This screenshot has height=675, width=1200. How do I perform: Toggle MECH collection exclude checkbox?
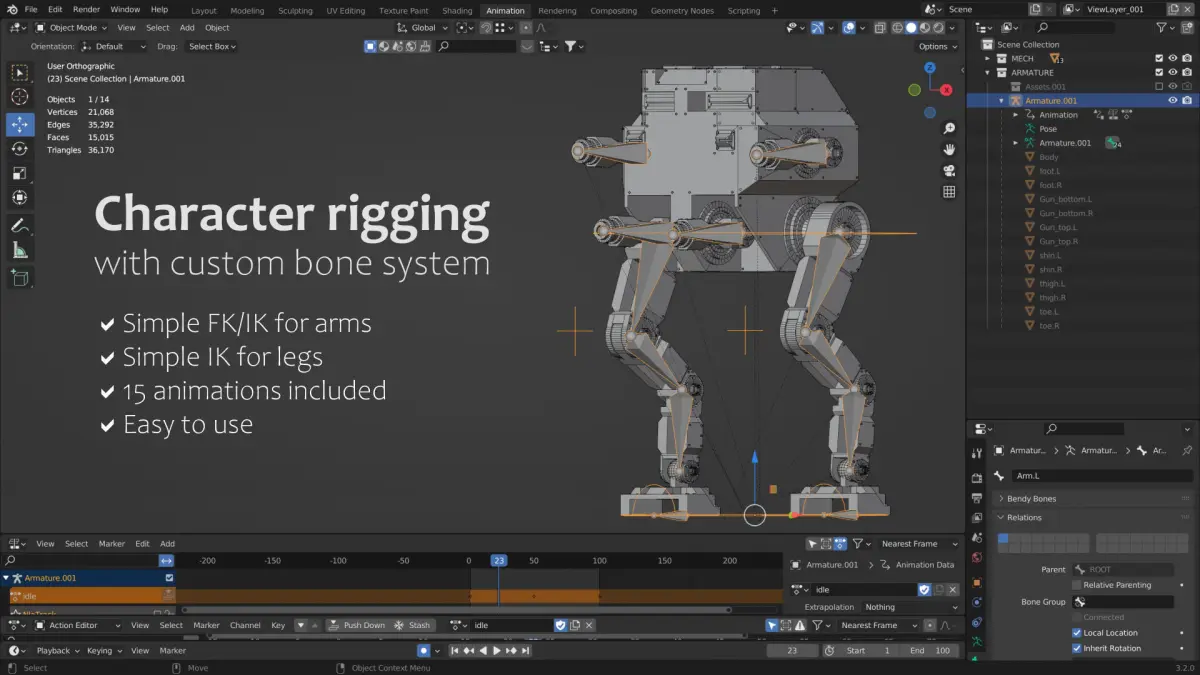tap(1159, 58)
